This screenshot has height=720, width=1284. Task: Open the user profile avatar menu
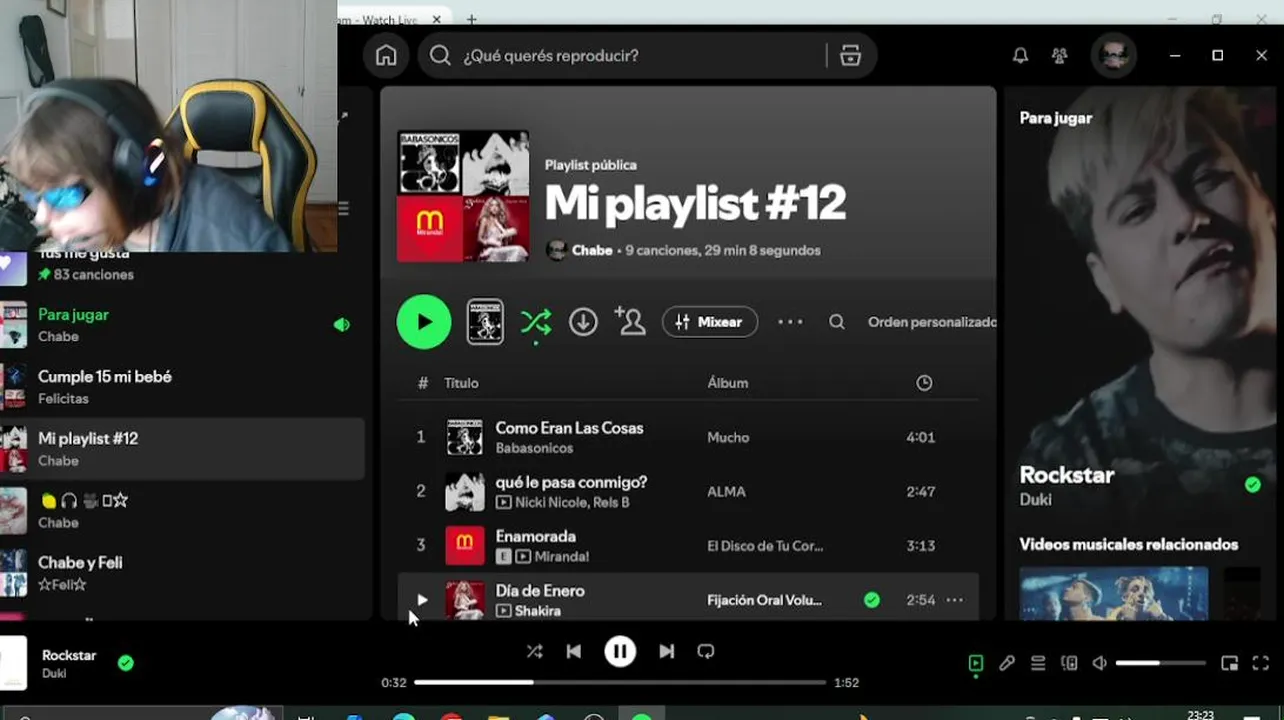(x=1113, y=56)
